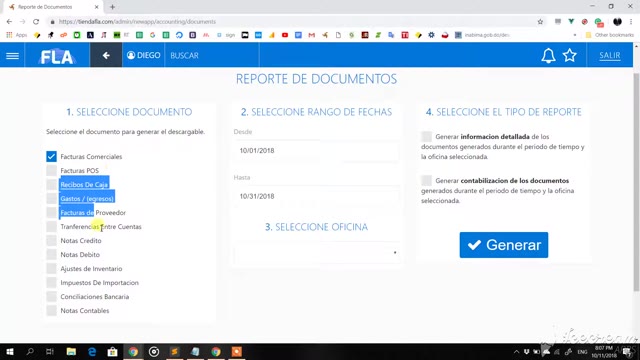The image size is (640, 360).
Task: Check Ajustes de Inventario
Action: pyautogui.click(x=51, y=269)
